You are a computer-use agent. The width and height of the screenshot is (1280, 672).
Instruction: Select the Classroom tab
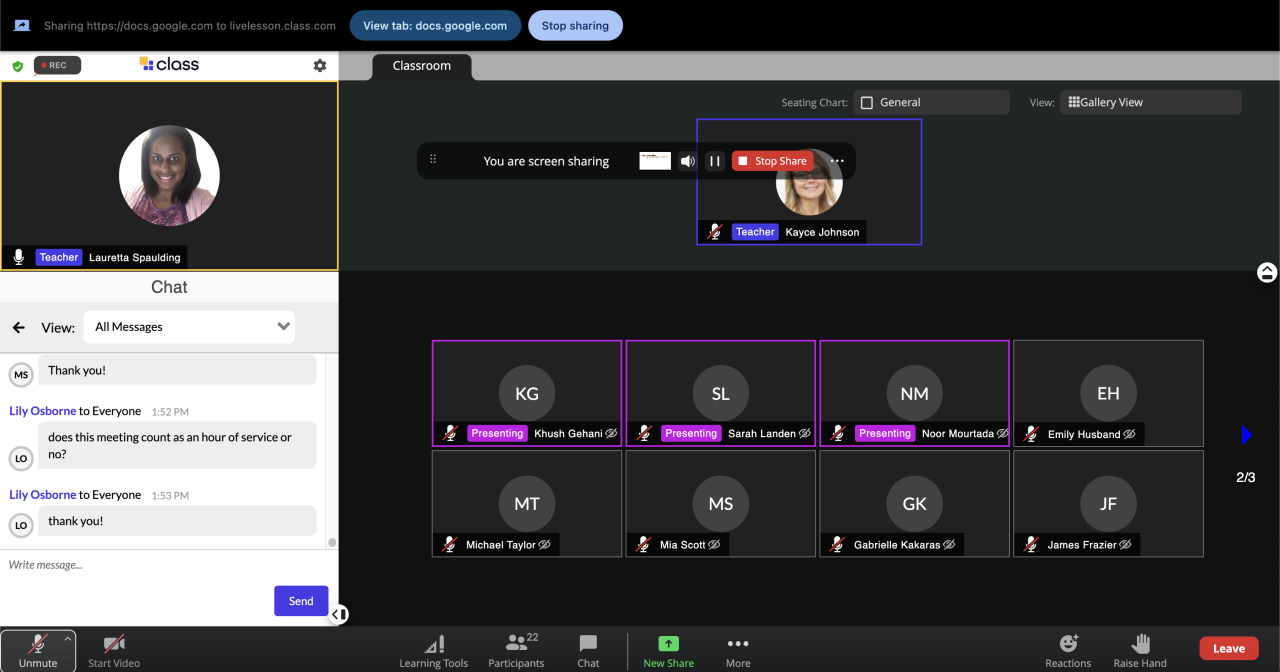coord(421,66)
